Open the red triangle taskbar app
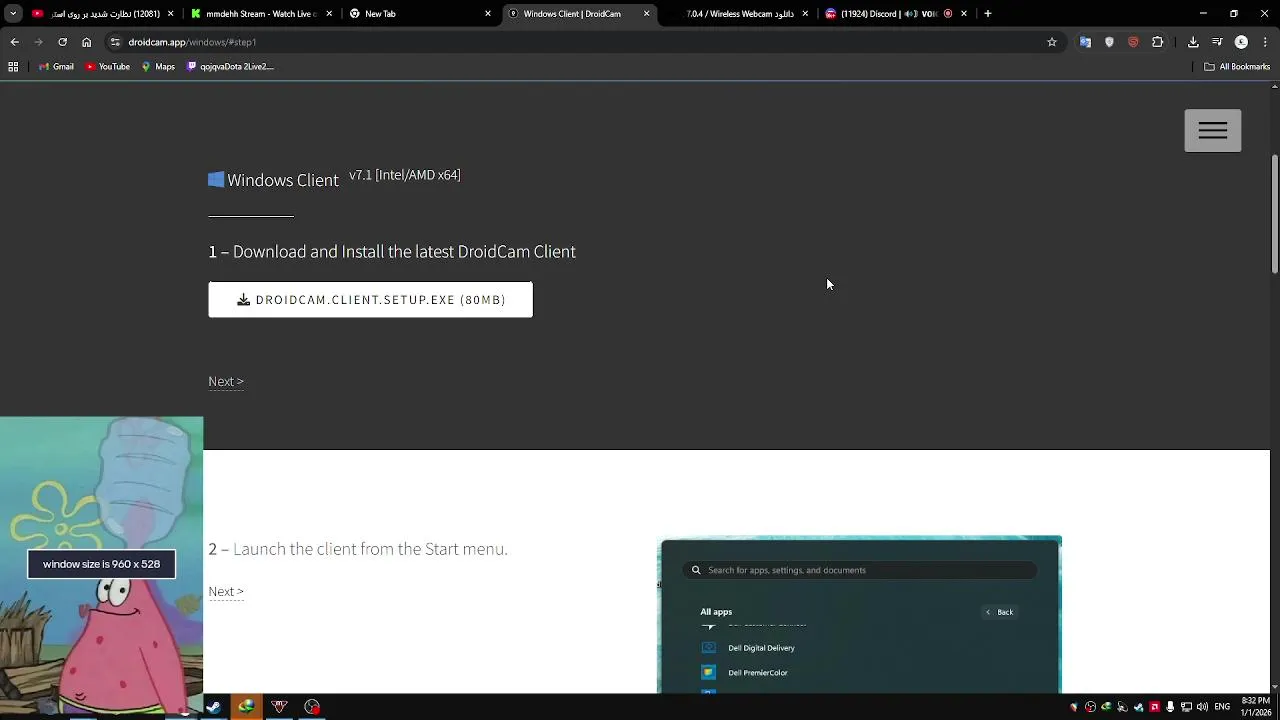1280x720 pixels. point(279,707)
